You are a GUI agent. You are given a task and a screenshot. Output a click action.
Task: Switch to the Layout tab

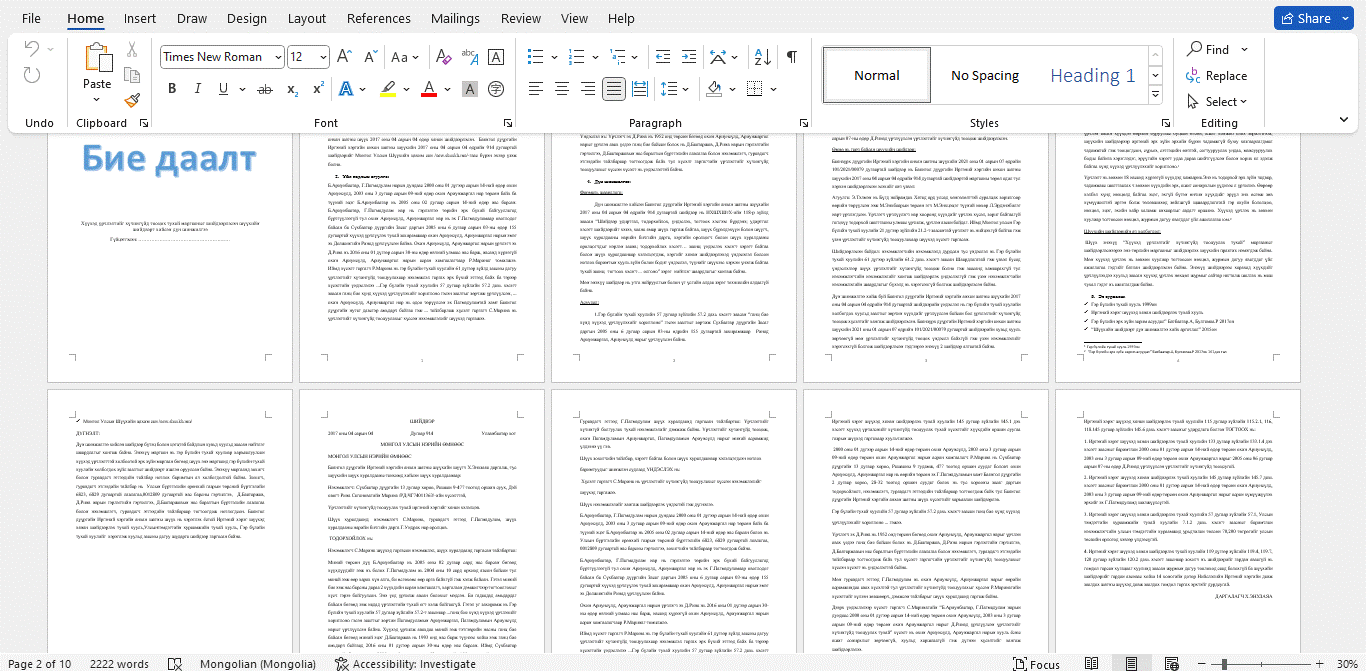point(307,18)
